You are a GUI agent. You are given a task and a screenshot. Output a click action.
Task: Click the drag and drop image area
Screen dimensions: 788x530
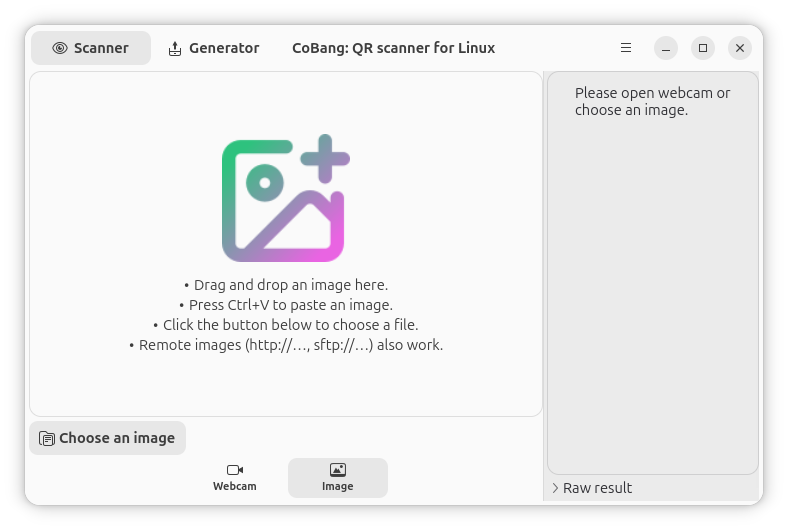[286, 244]
